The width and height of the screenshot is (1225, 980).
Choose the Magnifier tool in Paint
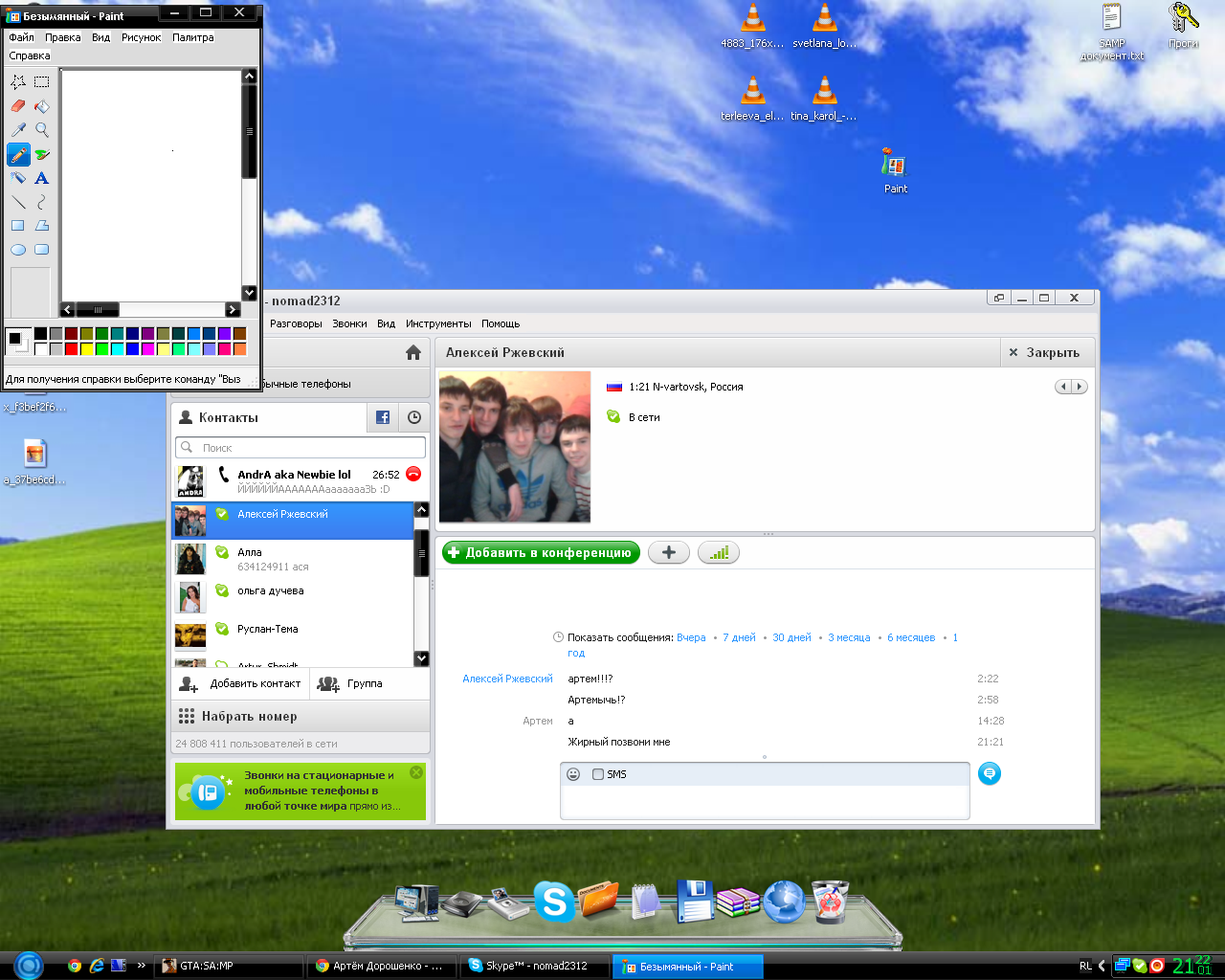[x=42, y=130]
